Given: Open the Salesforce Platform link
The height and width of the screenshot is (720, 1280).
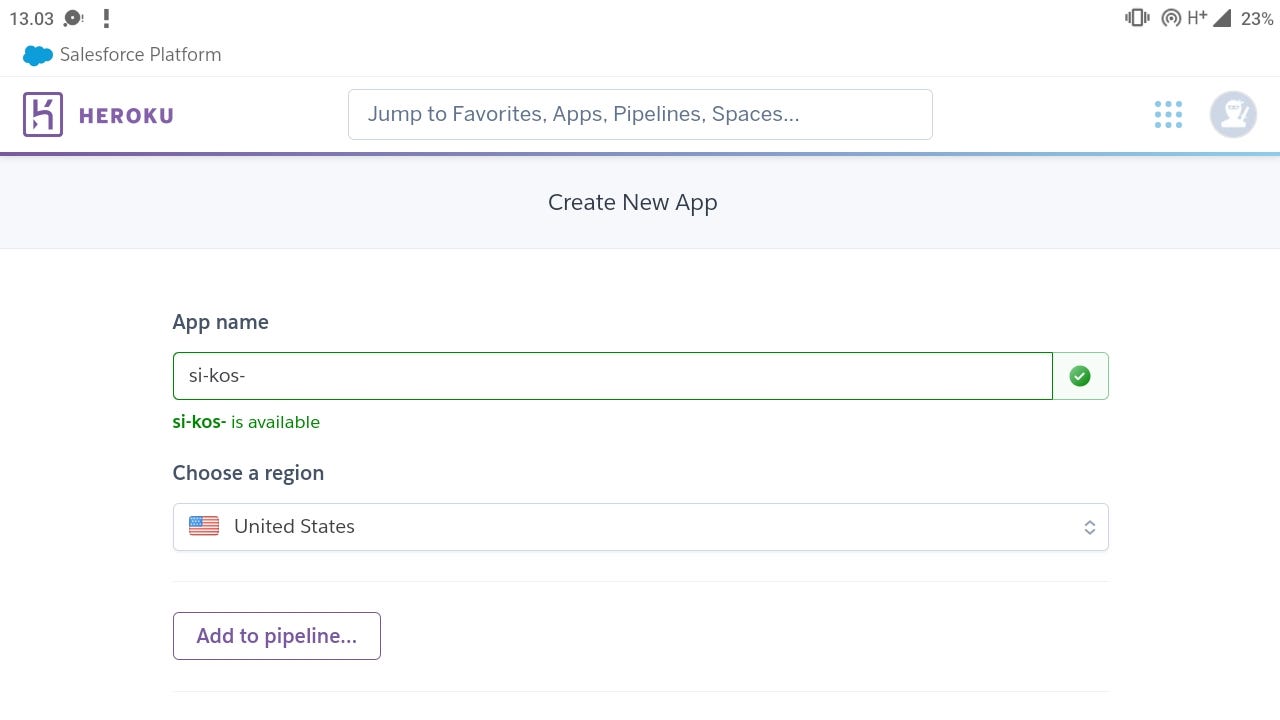Looking at the screenshot, I should pos(140,55).
